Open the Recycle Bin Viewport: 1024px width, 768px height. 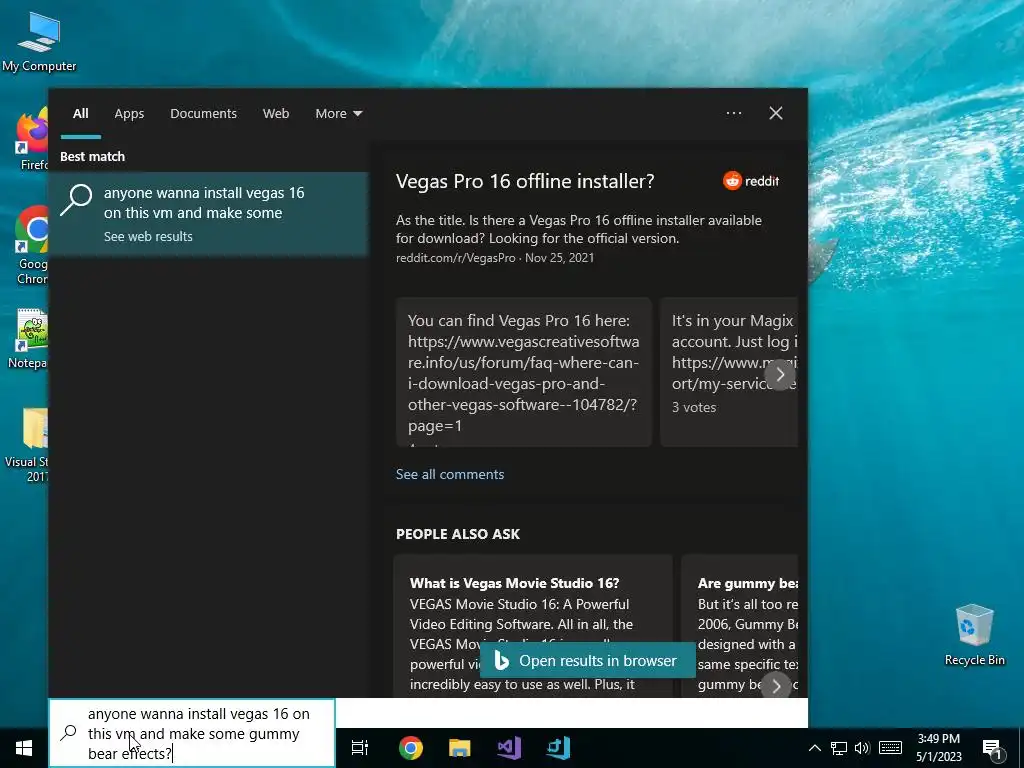[x=974, y=635]
